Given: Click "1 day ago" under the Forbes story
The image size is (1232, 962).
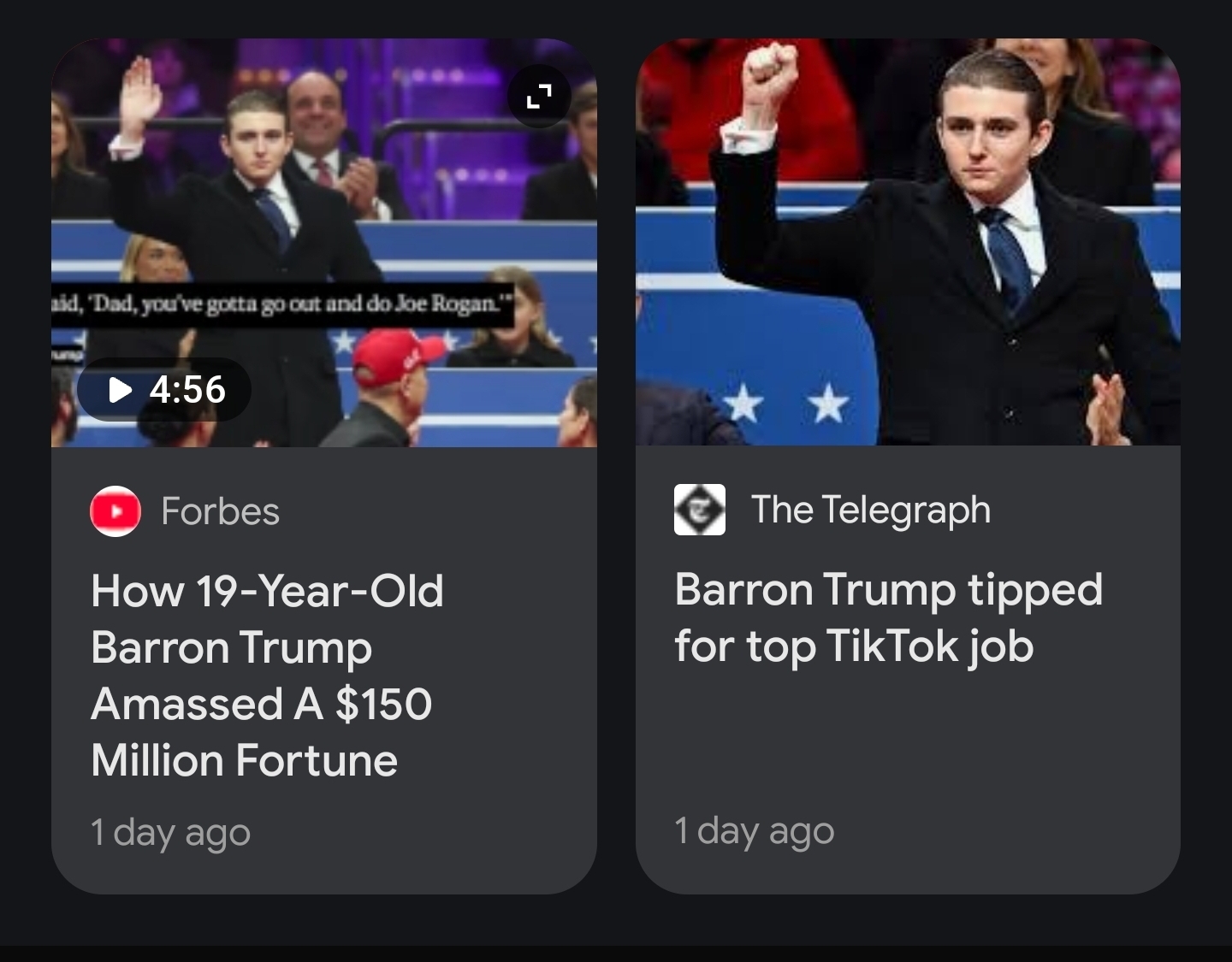Looking at the screenshot, I should click(170, 832).
